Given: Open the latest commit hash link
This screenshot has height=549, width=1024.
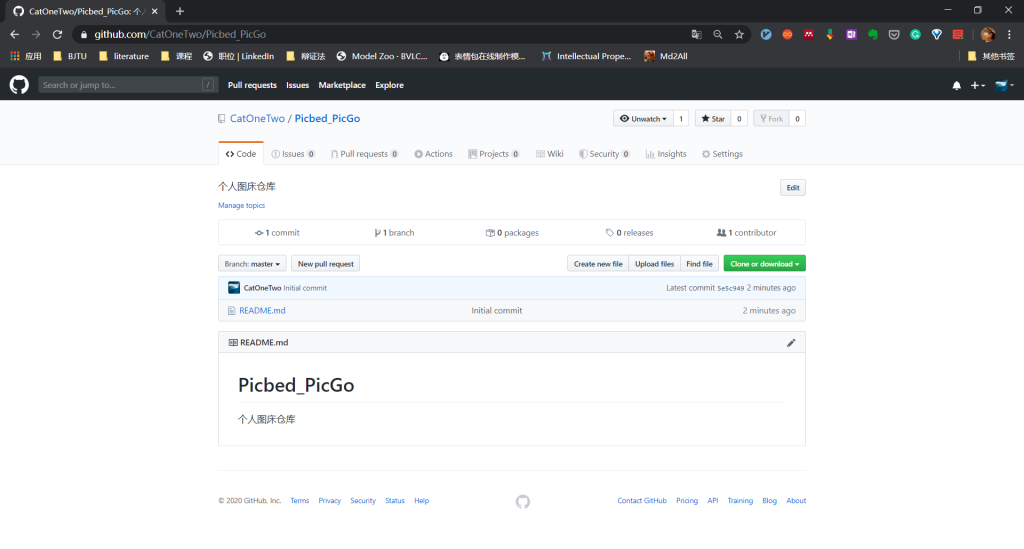Looking at the screenshot, I should 731,288.
